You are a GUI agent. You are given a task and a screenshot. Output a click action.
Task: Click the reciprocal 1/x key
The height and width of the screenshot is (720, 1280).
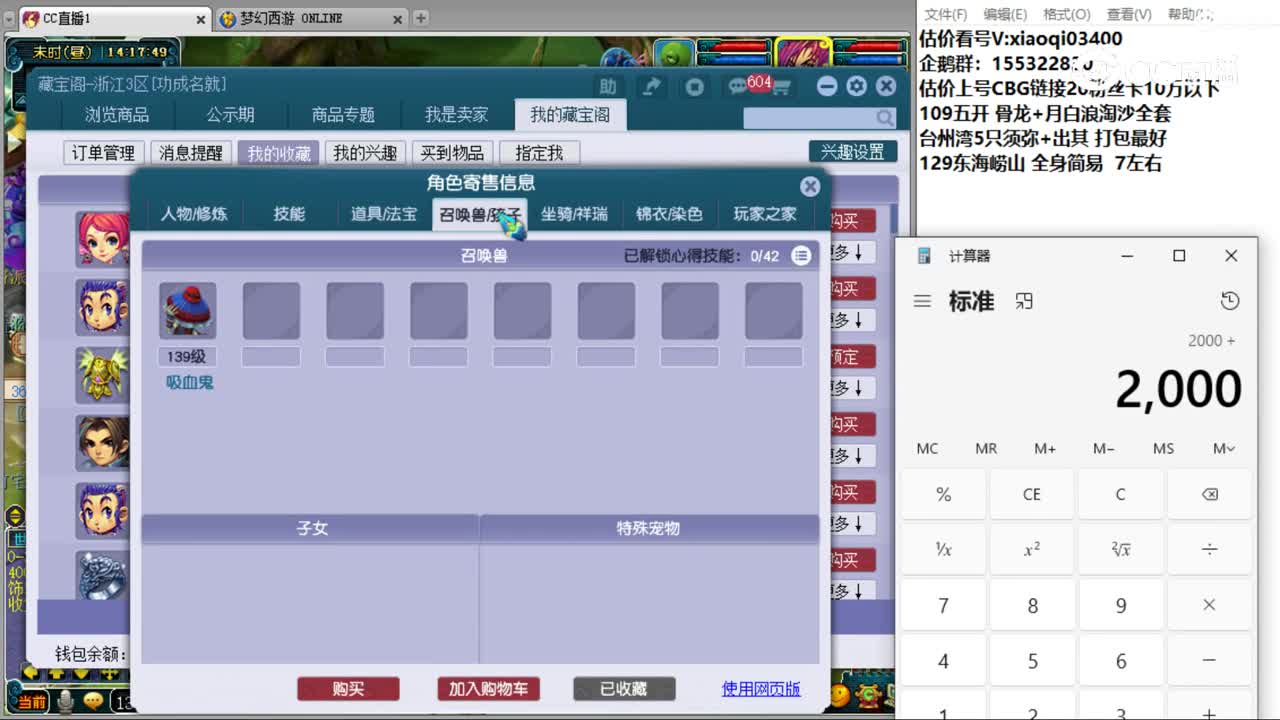[943, 549]
